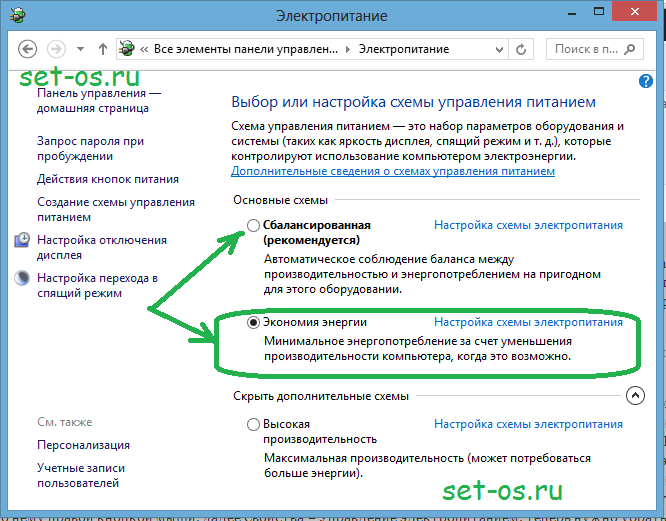
Task: Click the Поиск search field
Action: [x=586, y=48]
